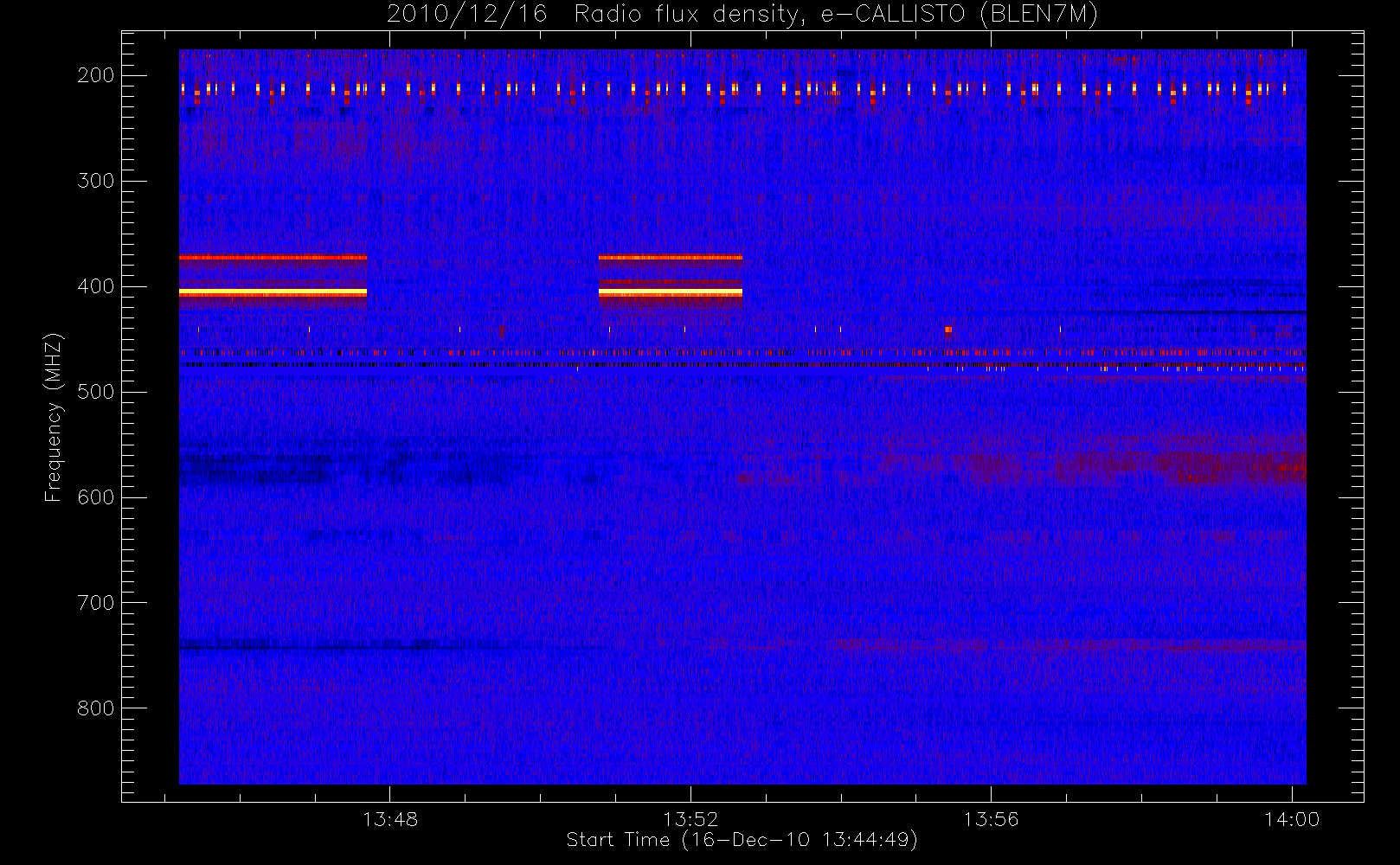Viewport: 1400px width, 865px height.
Task: Click the 'Start Time (16-Dec-10 13:44:49)' axis label
Action: pyautogui.click(x=742, y=840)
